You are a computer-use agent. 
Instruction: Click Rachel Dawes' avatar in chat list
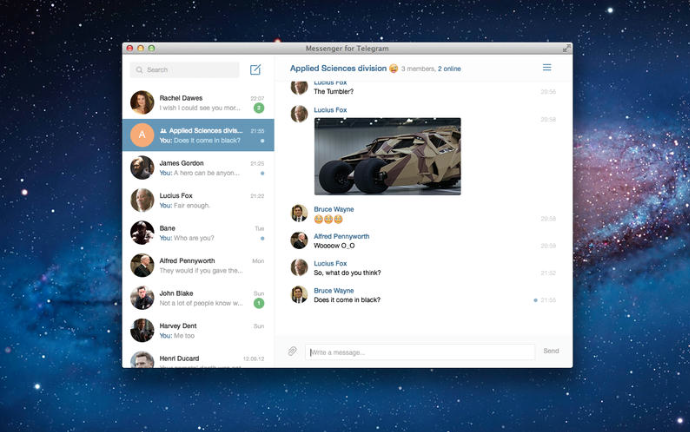142,103
